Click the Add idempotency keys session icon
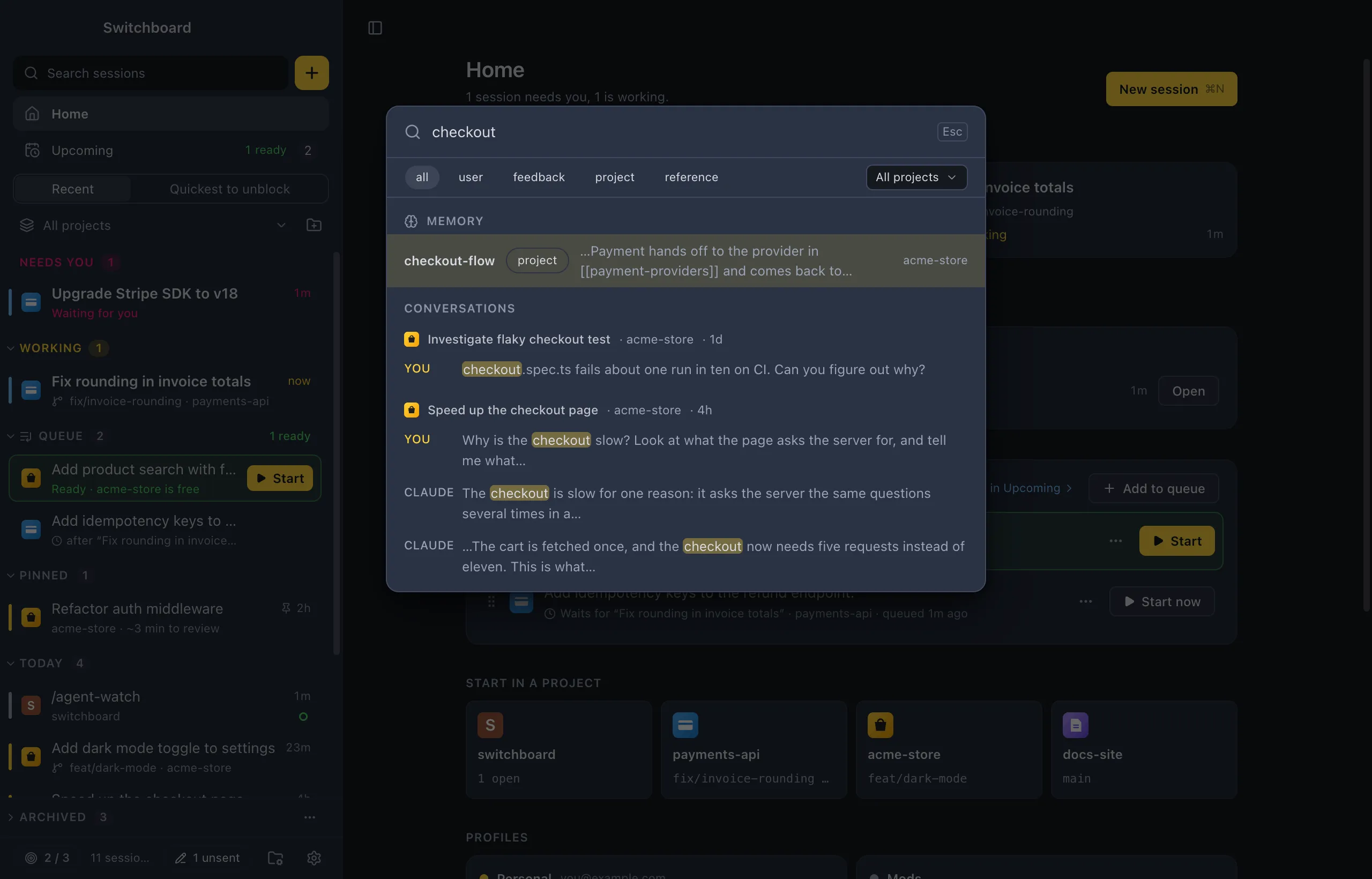Image resolution: width=1372 pixels, height=879 pixels. click(x=31, y=529)
